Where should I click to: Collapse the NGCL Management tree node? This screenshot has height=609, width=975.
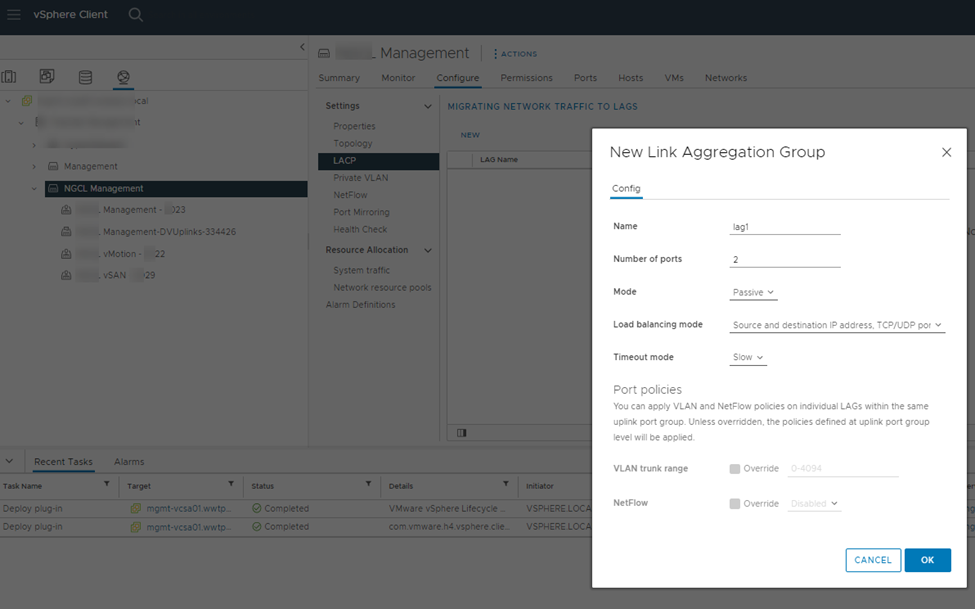[34, 189]
